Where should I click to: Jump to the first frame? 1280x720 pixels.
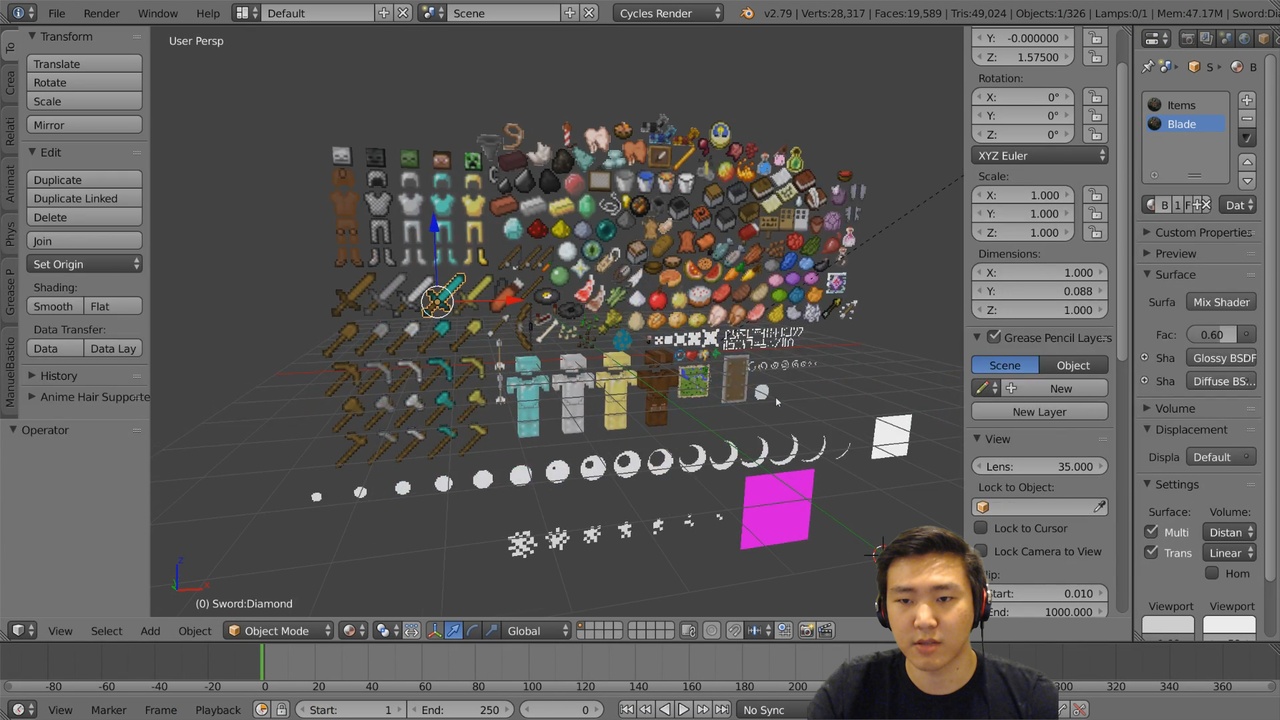pos(627,709)
